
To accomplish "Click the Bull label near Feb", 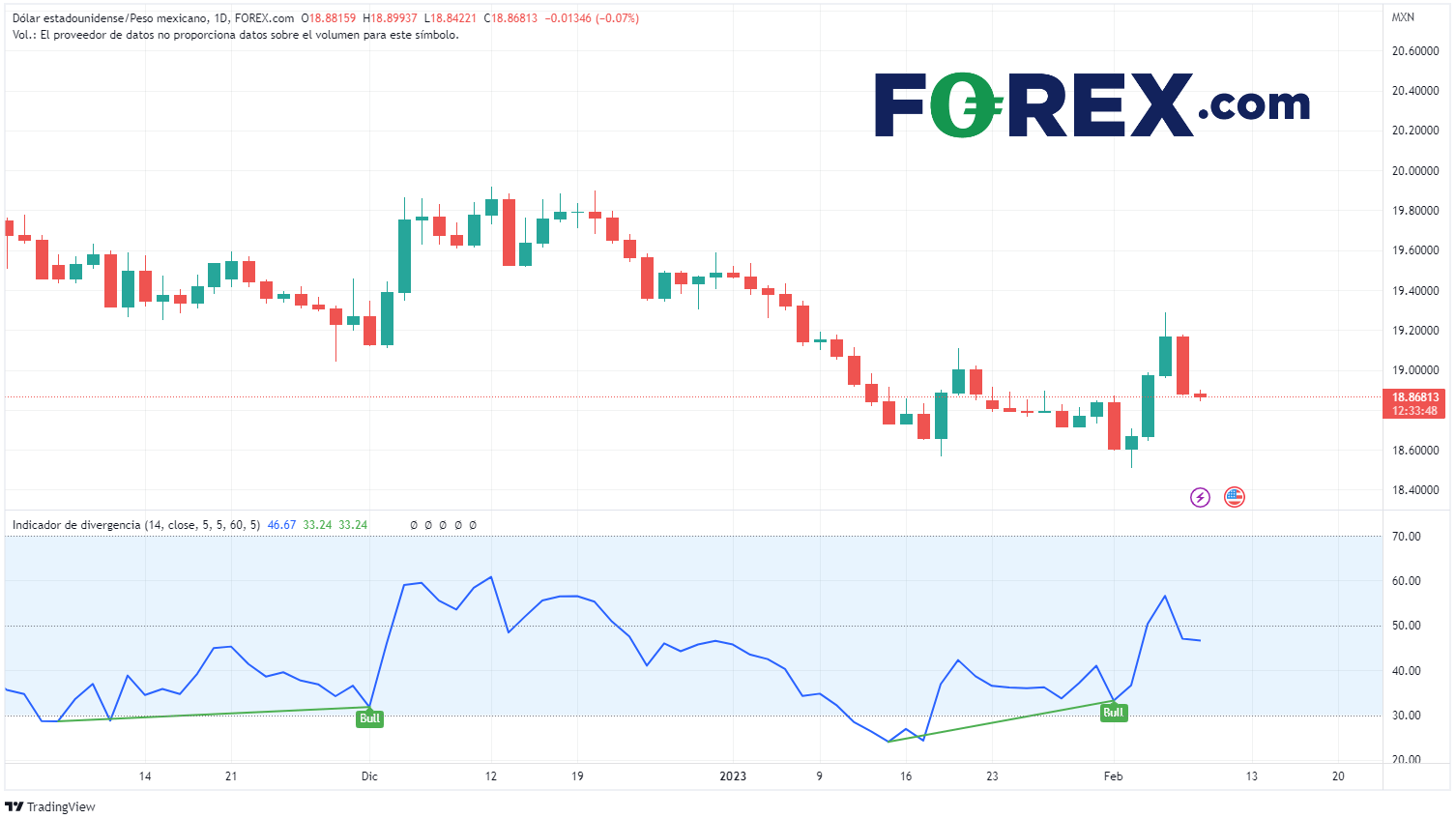I will (x=1114, y=713).
